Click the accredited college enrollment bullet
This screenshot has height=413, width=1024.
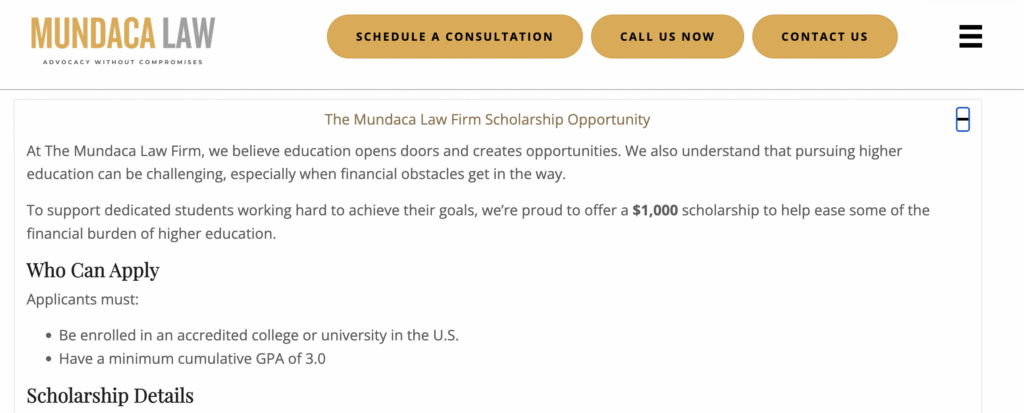coord(259,335)
